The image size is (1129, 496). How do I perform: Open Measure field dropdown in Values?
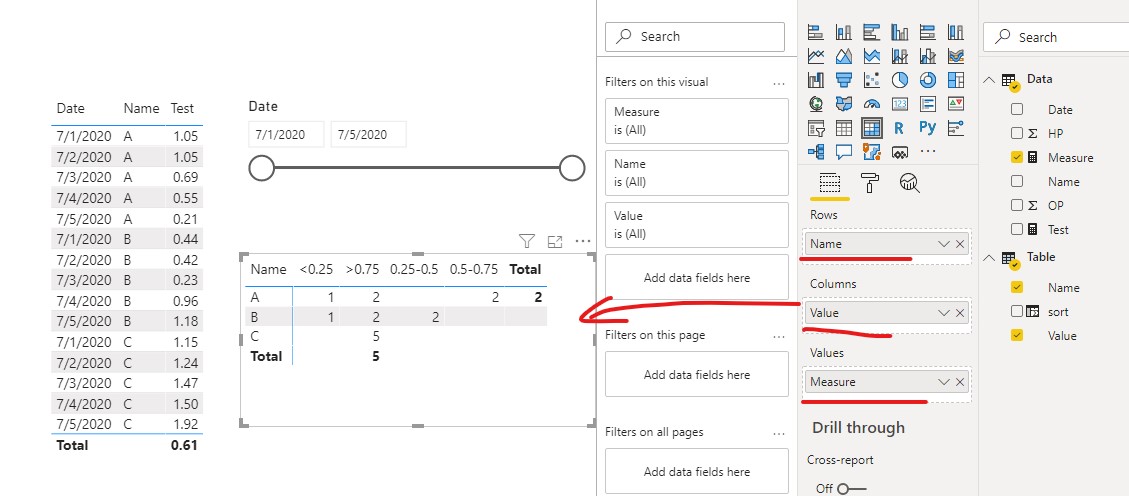click(943, 382)
